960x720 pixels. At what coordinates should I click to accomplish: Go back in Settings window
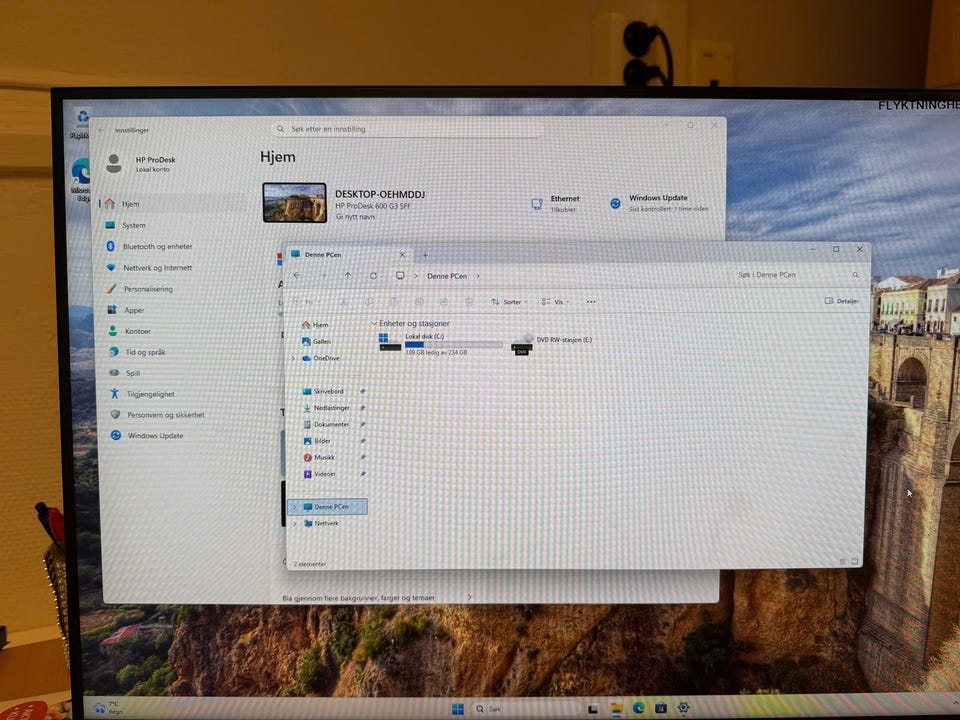[x=101, y=130]
